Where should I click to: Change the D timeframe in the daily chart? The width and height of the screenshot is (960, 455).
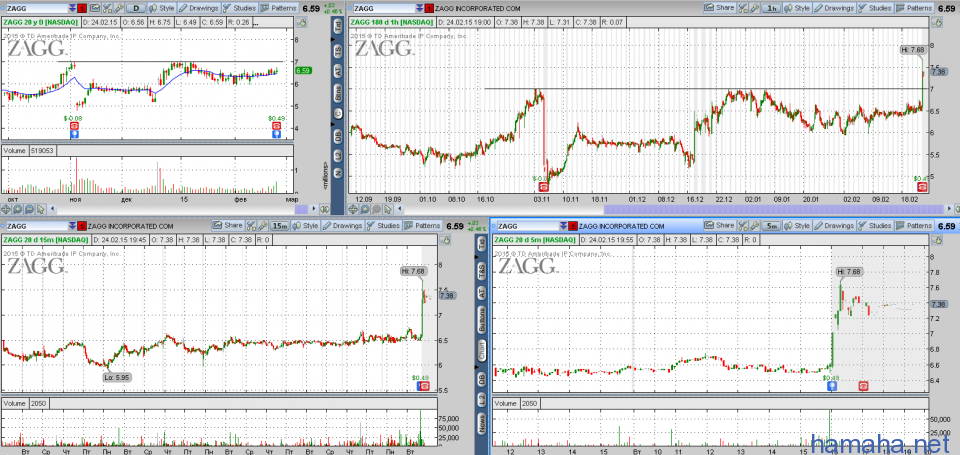(136, 8)
